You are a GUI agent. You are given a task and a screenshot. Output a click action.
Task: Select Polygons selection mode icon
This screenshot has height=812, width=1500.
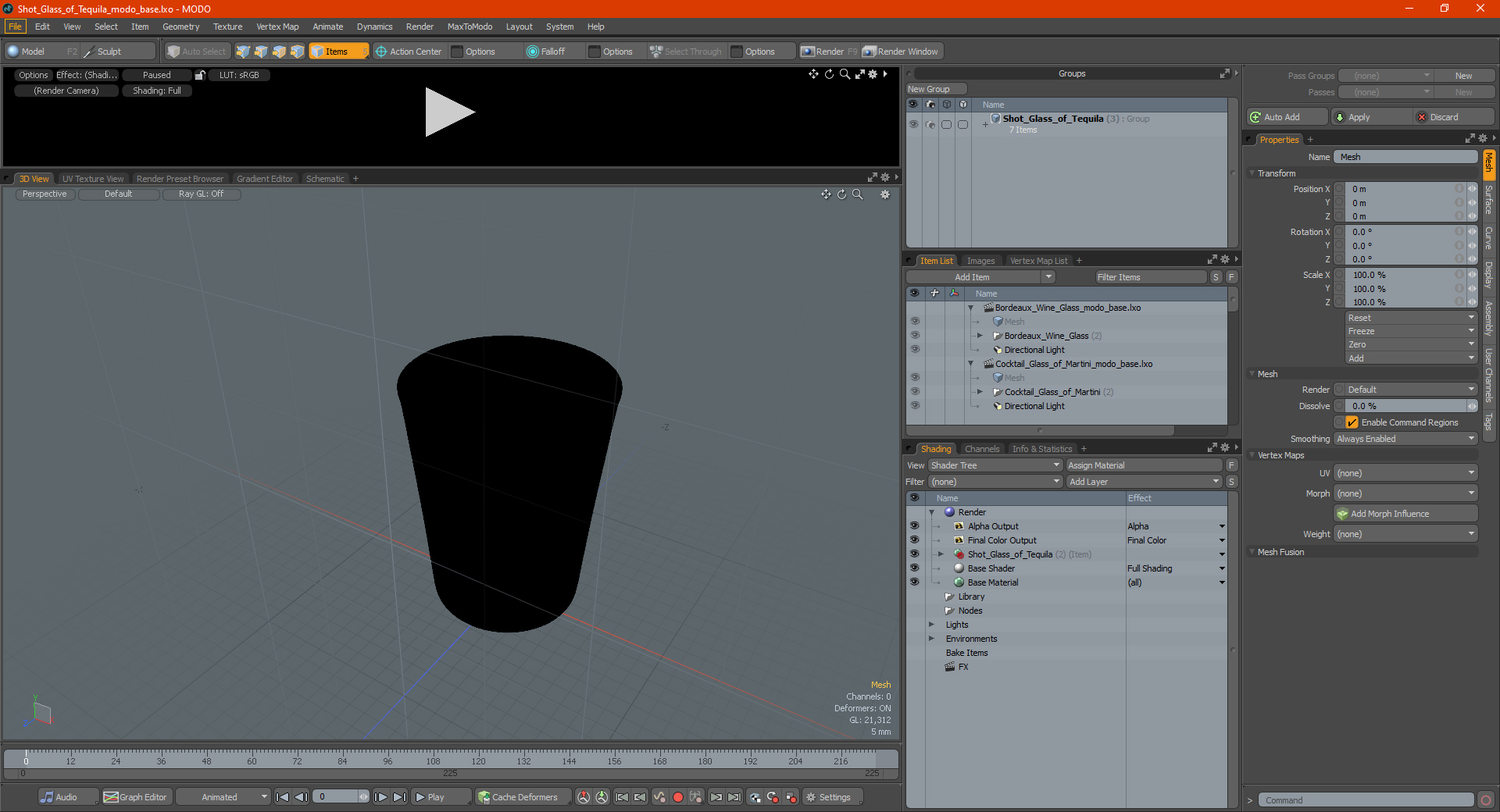coord(279,52)
